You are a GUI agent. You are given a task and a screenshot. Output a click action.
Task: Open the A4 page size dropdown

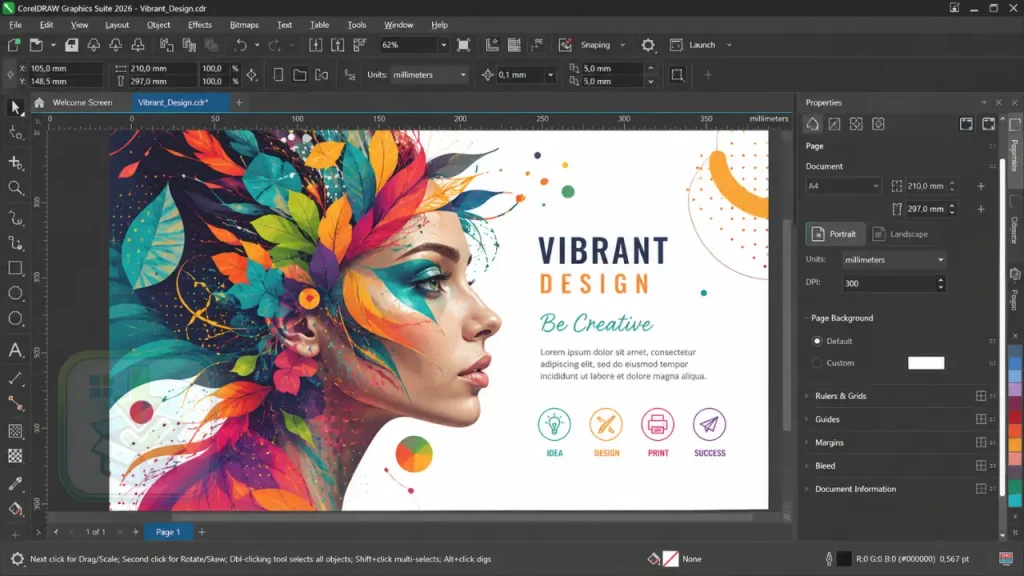tap(843, 186)
